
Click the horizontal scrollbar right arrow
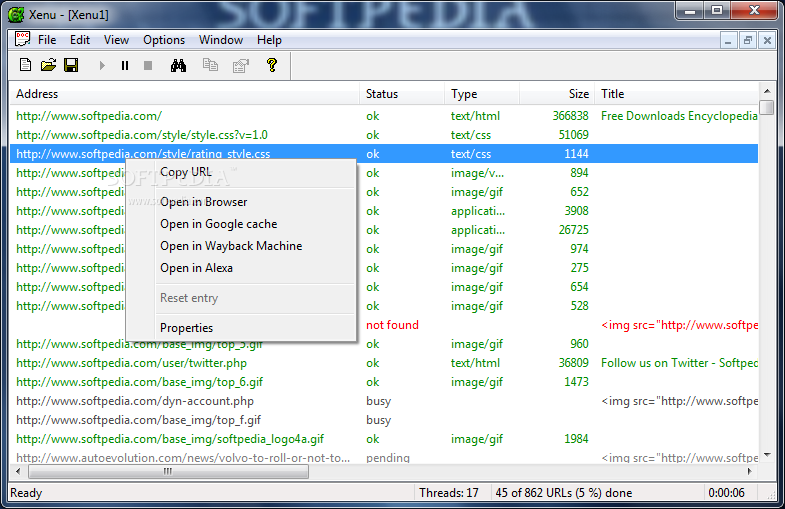[749, 471]
